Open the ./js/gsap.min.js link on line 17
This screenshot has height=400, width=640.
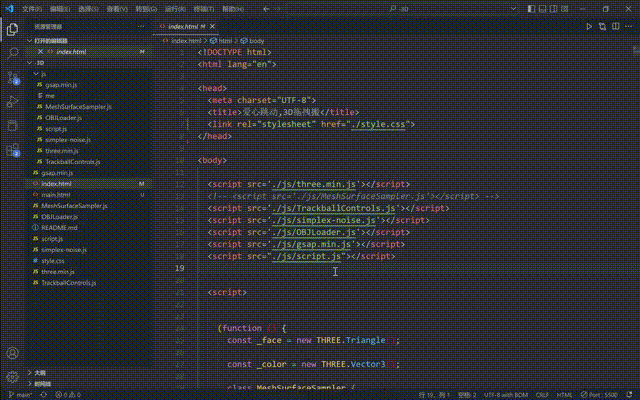point(311,244)
